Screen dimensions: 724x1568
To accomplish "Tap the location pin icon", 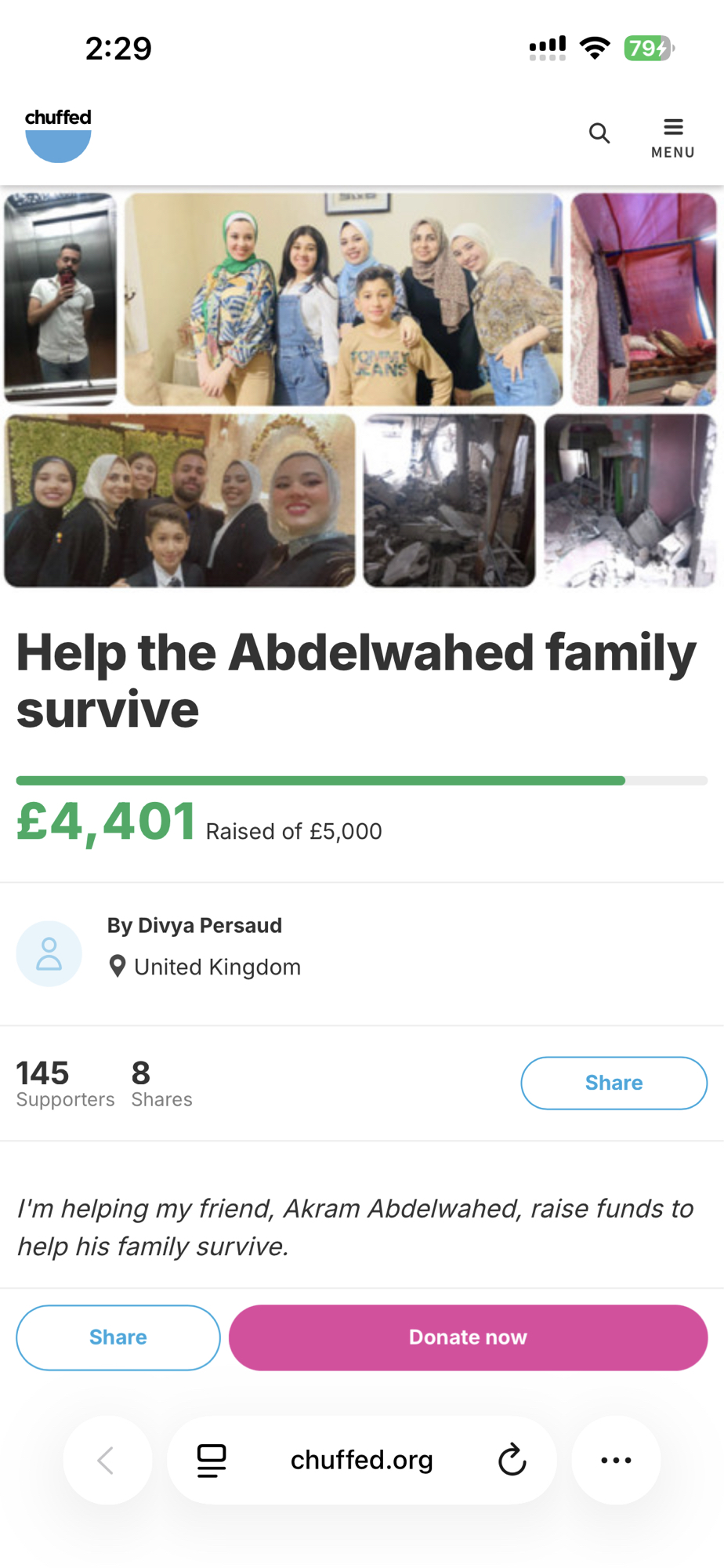I will 118,967.
